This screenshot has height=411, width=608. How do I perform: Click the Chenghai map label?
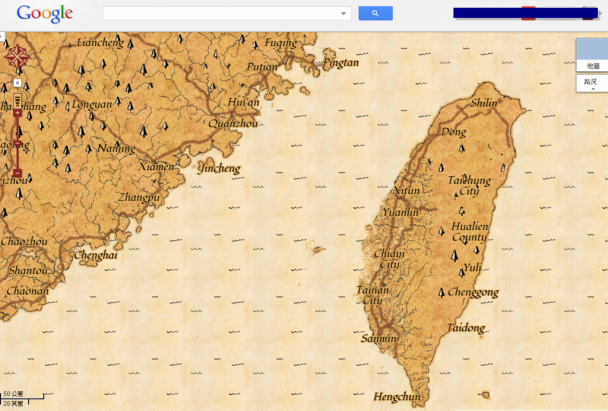(x=96, y=255)
